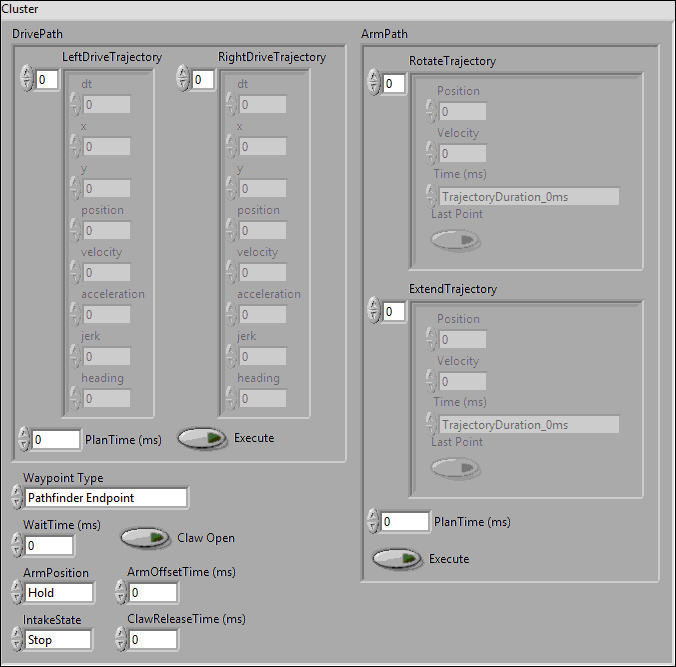The image size is (676, 667).
Task: Click LeftDriveTrajectory dt value field
Action: coord(106,104)
